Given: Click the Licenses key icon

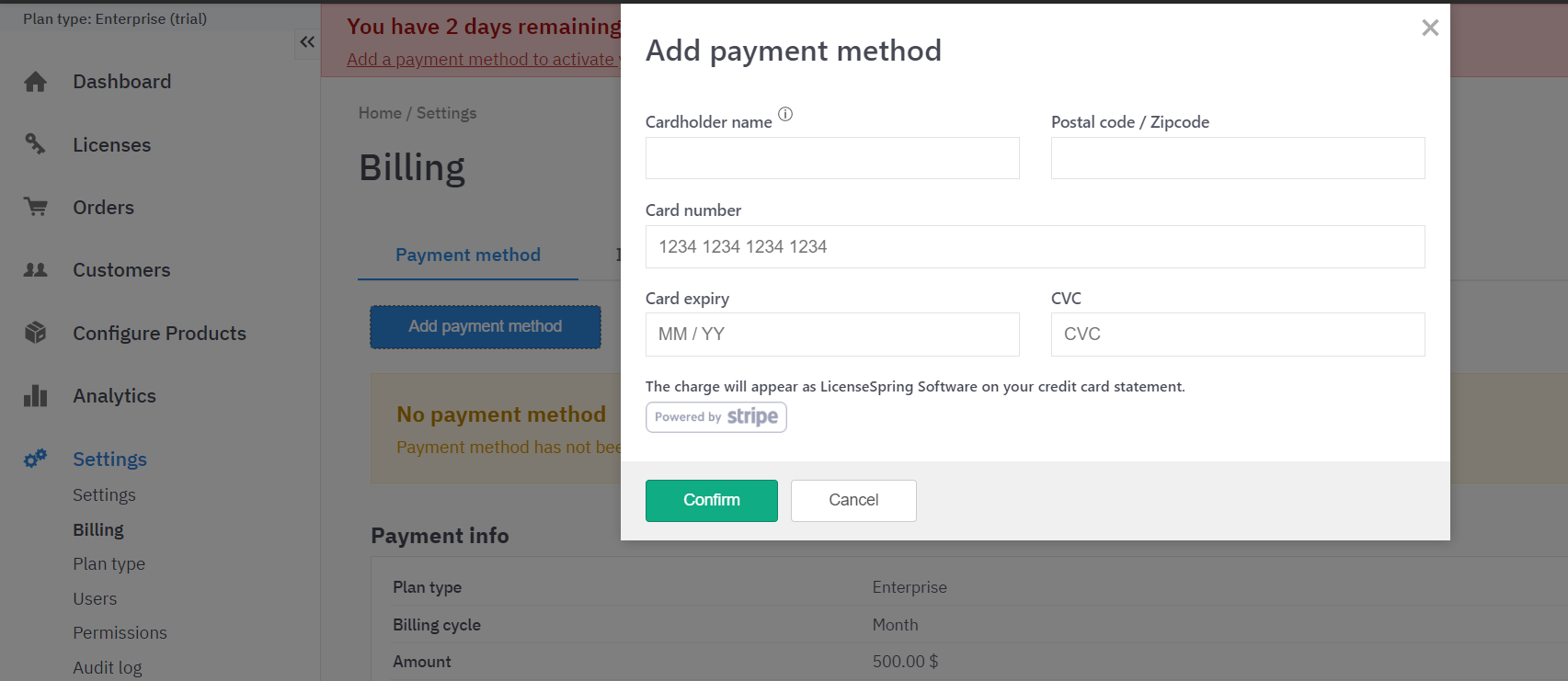Looking at the screenshot, I should 35,143.
